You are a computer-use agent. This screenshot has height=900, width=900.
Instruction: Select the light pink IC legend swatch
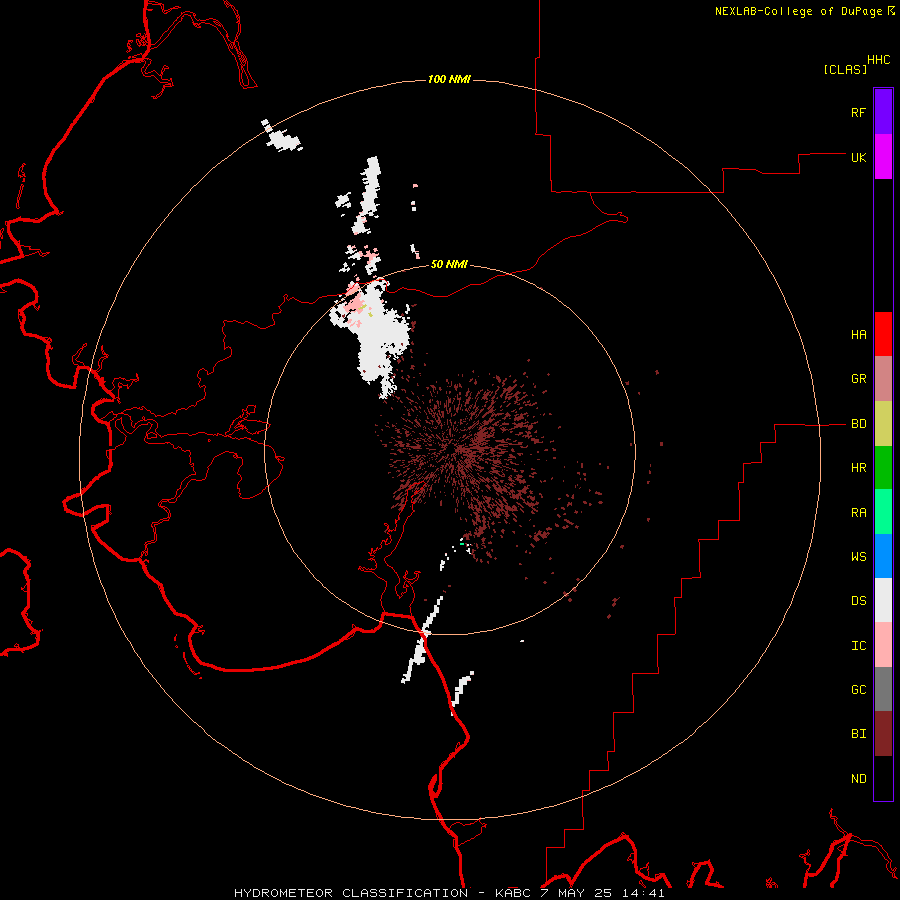[x=883, y=645]
